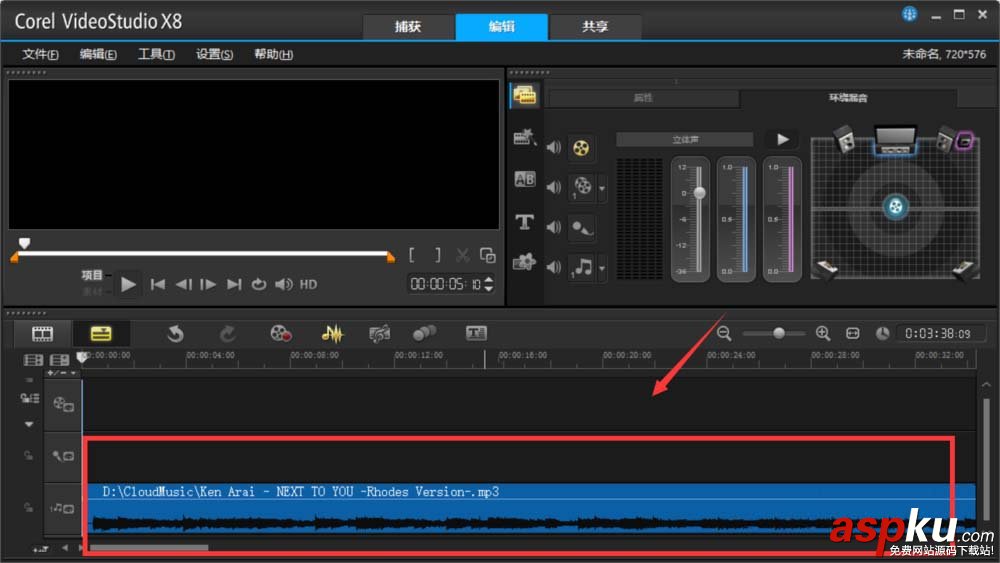1000x563 pixels.
Task: Set mark-in bracket in preview
Action: tap(411, 255)
